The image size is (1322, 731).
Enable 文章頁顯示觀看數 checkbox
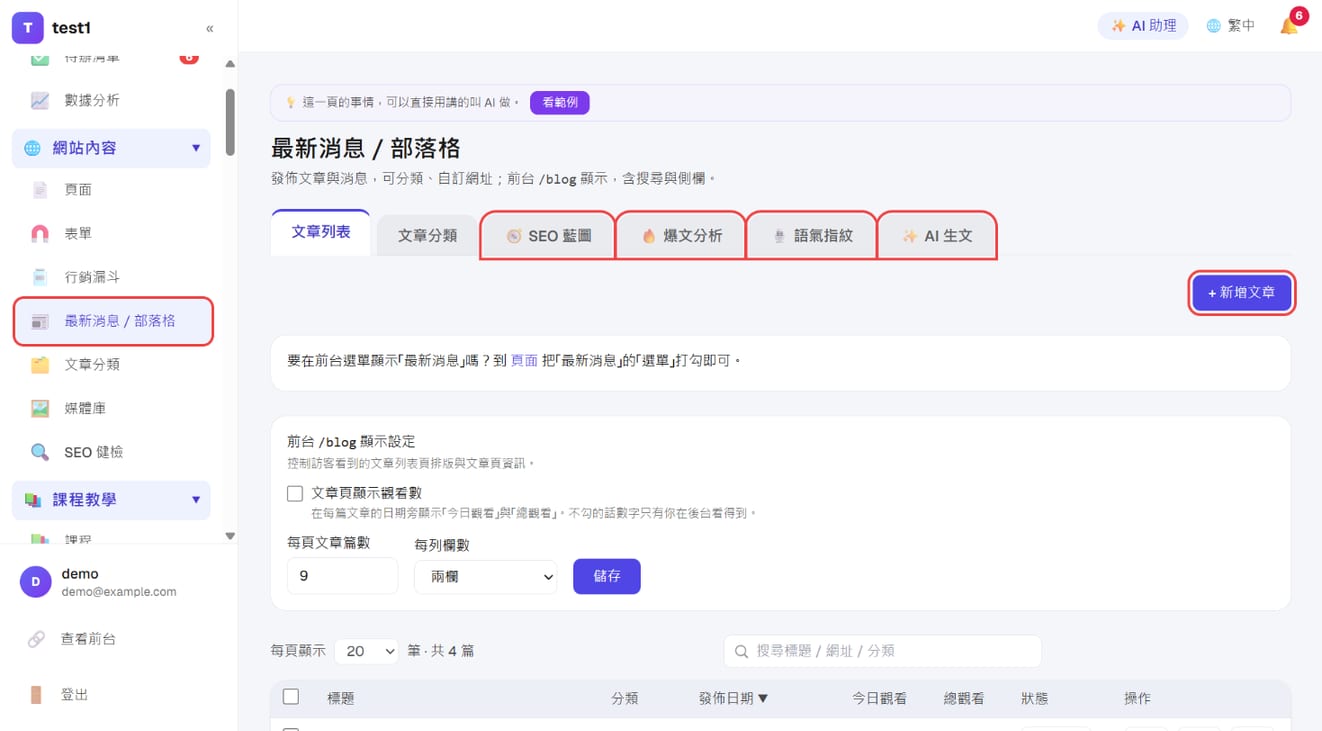[295, 493]
